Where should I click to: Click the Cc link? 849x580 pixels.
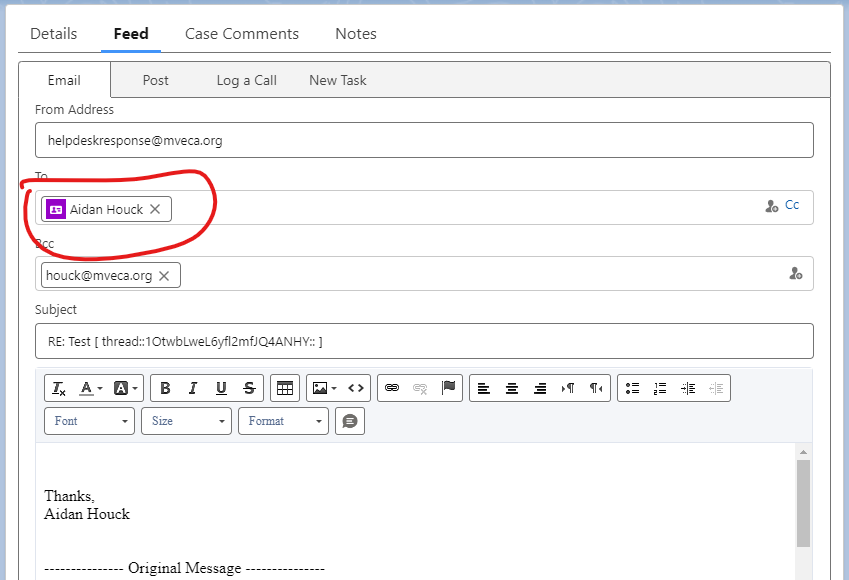coord(792,205)
